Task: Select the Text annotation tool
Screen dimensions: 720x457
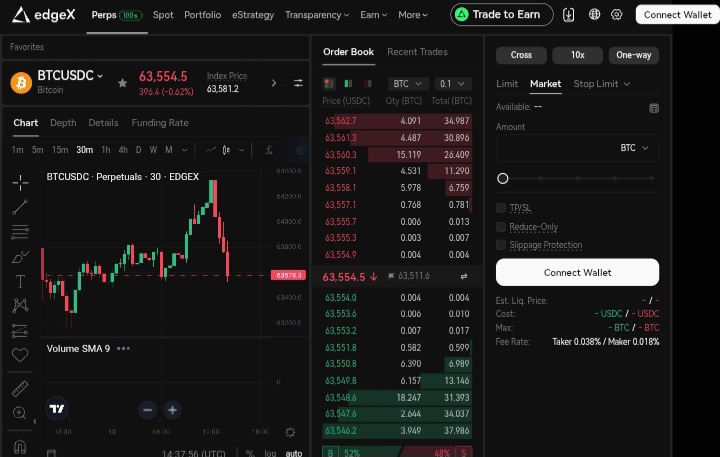Action: point(20,281)
